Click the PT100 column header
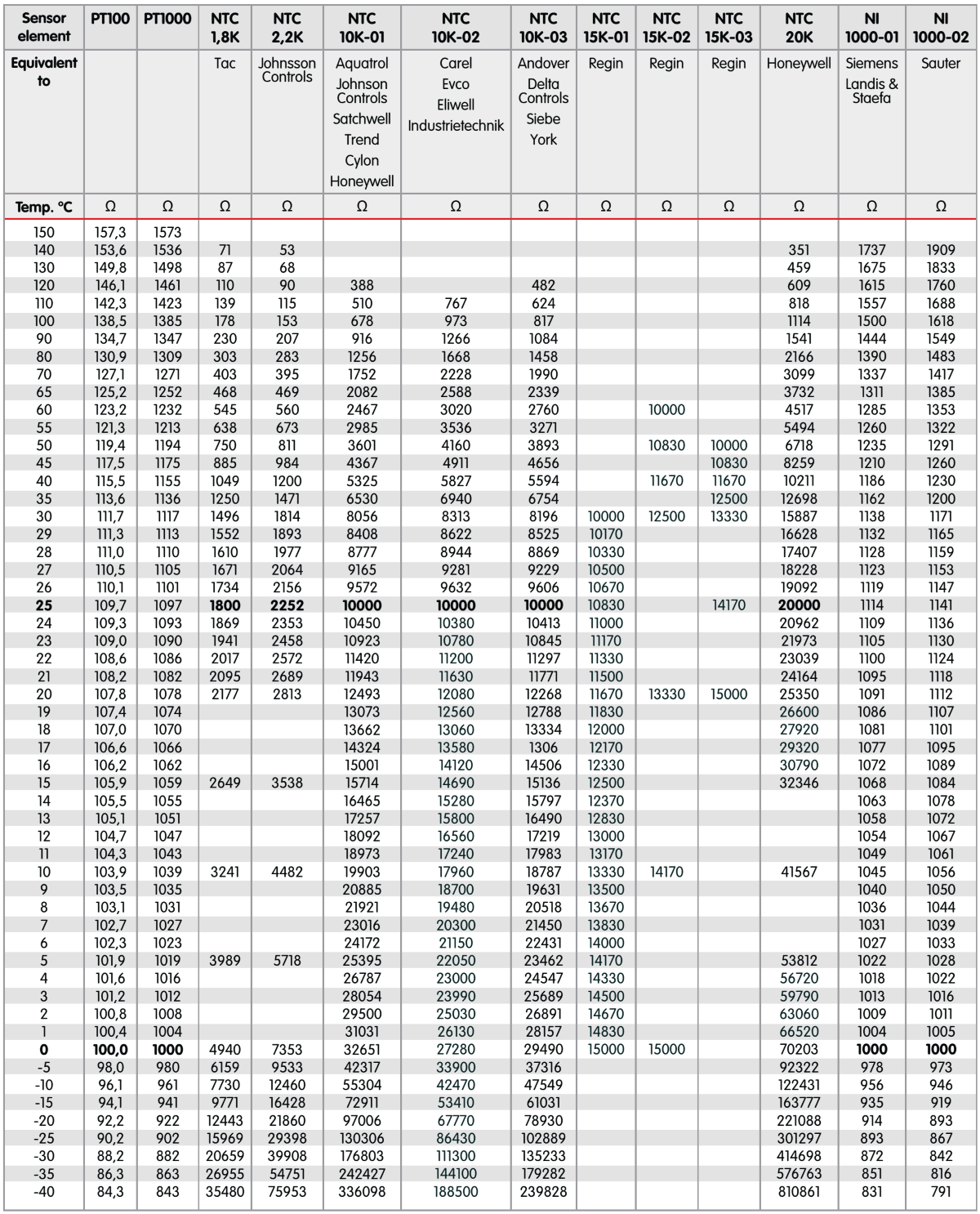Viewport: 980px width, 1214px height. [110, 19]
